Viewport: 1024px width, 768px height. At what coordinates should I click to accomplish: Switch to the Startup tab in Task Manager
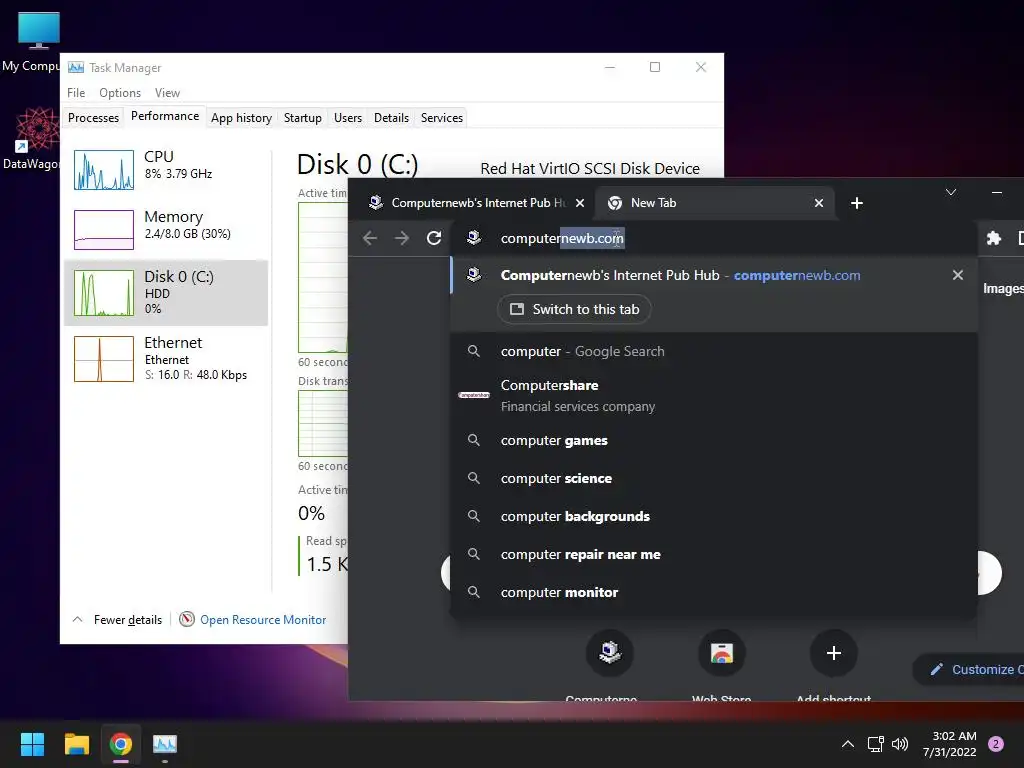tap(302, 118)
